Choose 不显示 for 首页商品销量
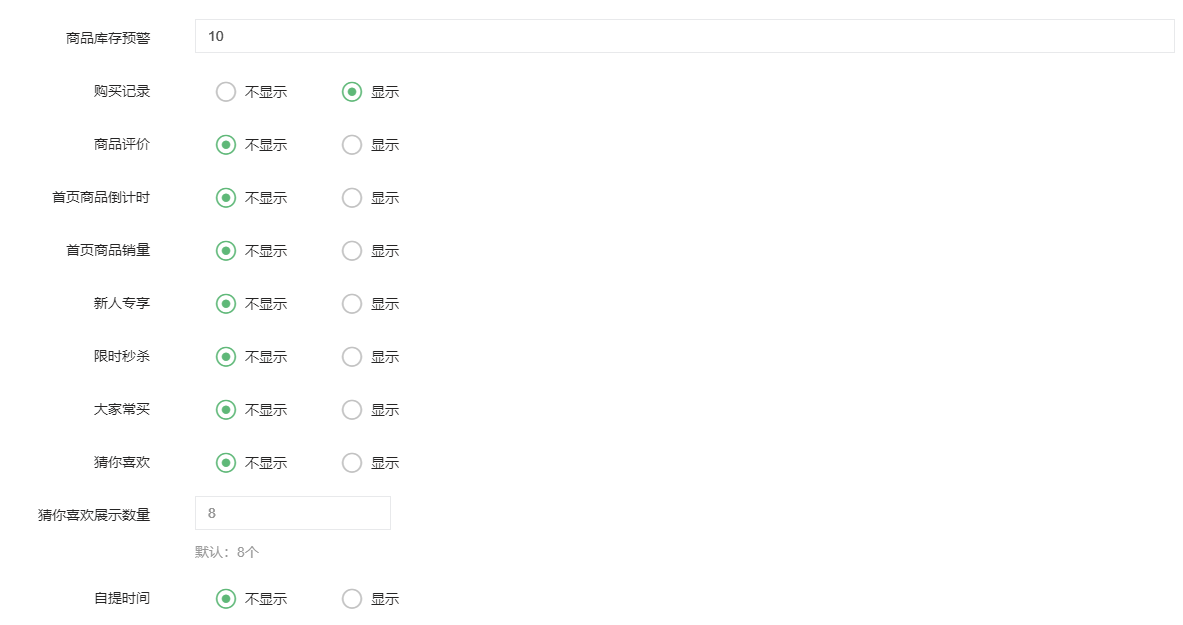 [x=226, y=251]
